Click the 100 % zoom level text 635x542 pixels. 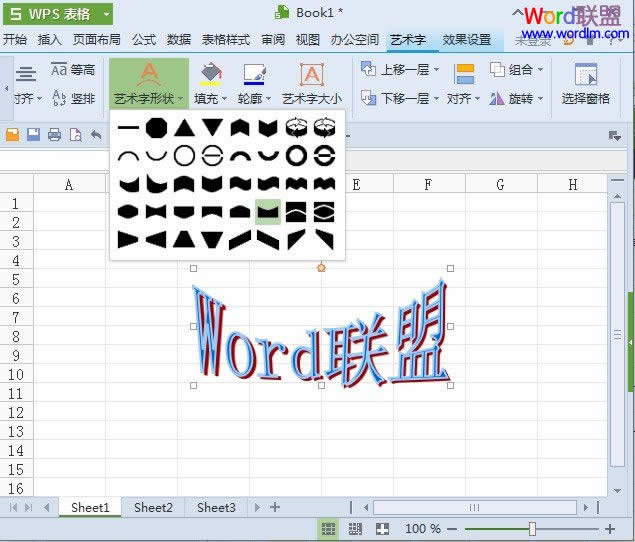click(x=423, y=529)
